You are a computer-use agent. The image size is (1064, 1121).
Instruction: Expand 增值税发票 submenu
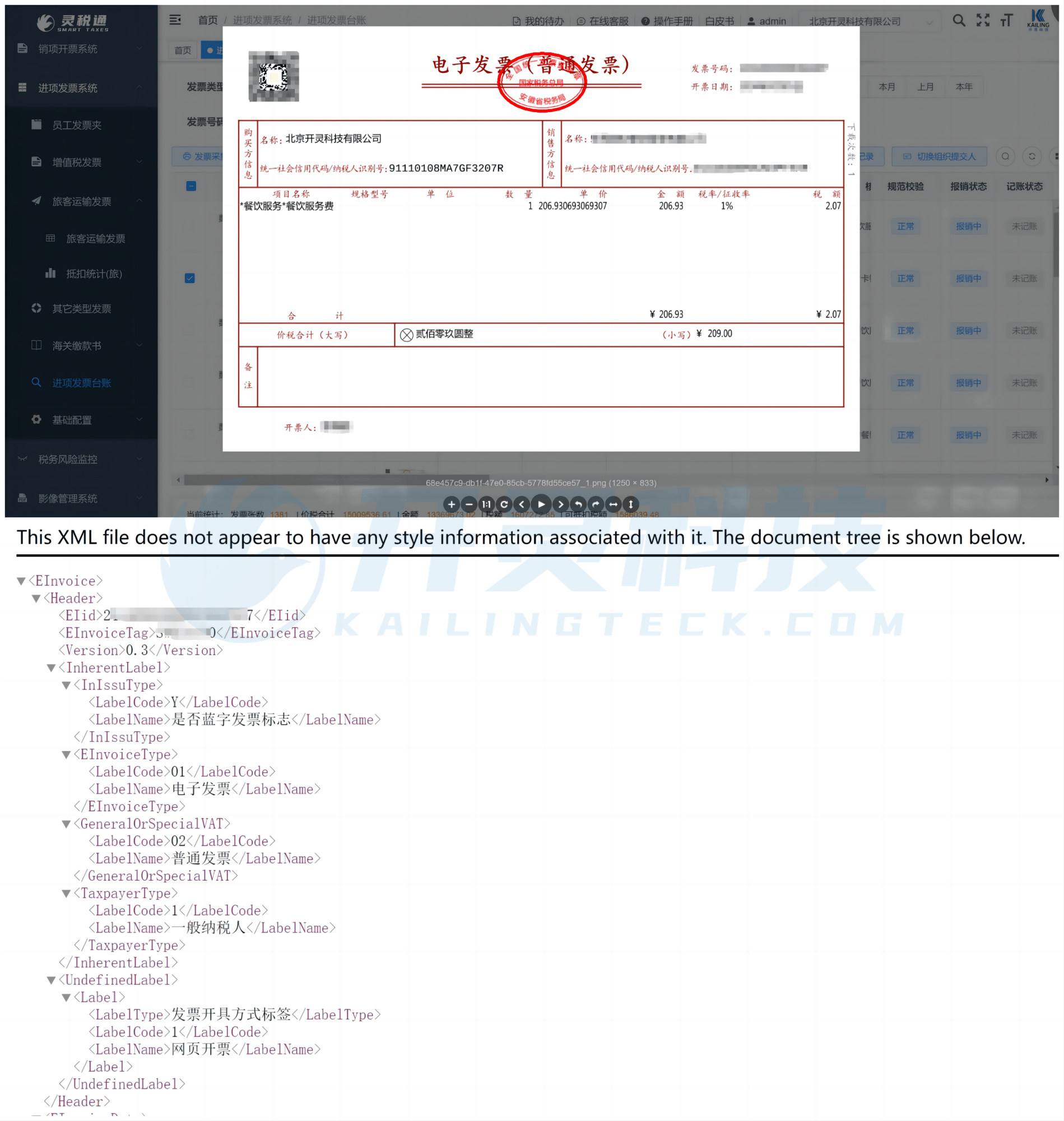81,162
